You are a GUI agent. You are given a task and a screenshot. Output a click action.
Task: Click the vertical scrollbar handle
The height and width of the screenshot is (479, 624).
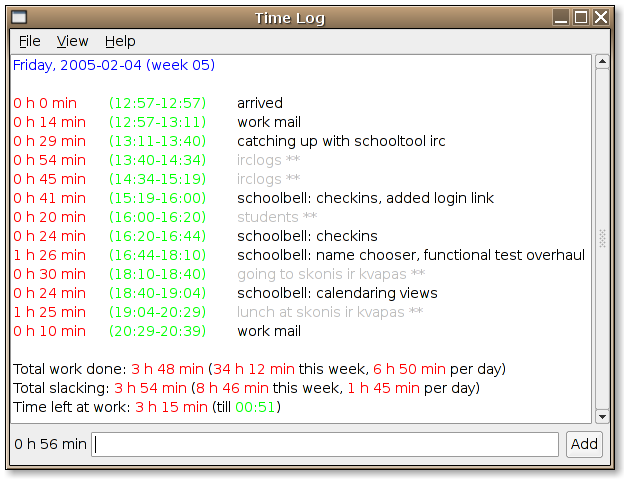click(x=602, y=238)
